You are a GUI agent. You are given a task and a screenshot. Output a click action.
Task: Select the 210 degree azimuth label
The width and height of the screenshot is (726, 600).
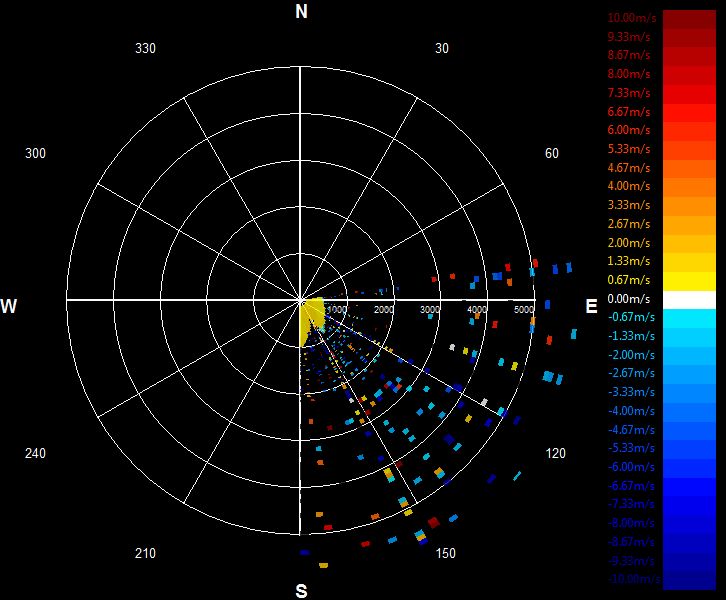coord(145,553)
